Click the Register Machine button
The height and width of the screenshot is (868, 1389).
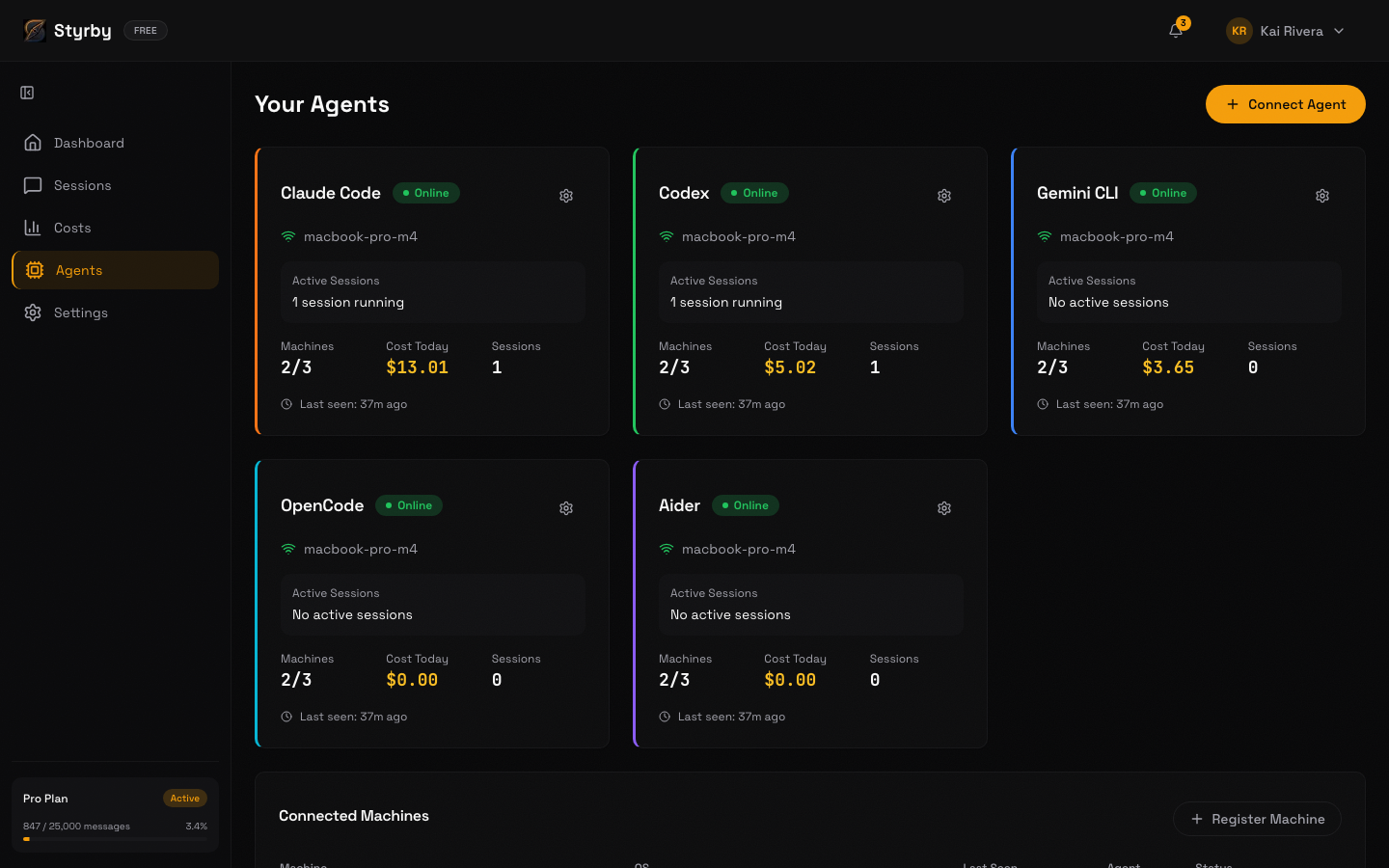click(1257, 819)
